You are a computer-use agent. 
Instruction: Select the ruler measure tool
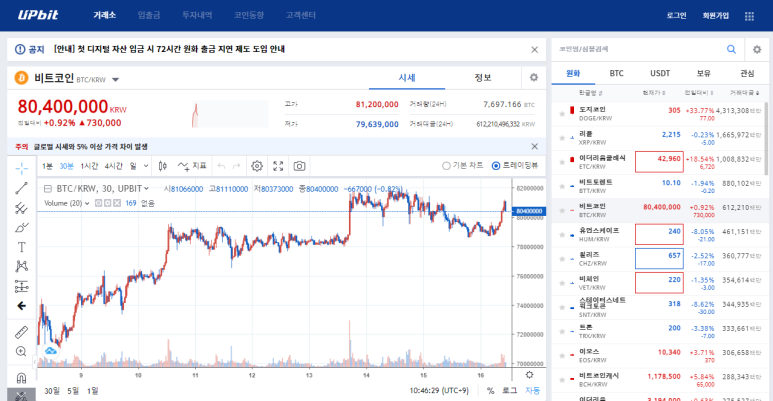click(21, 332)
